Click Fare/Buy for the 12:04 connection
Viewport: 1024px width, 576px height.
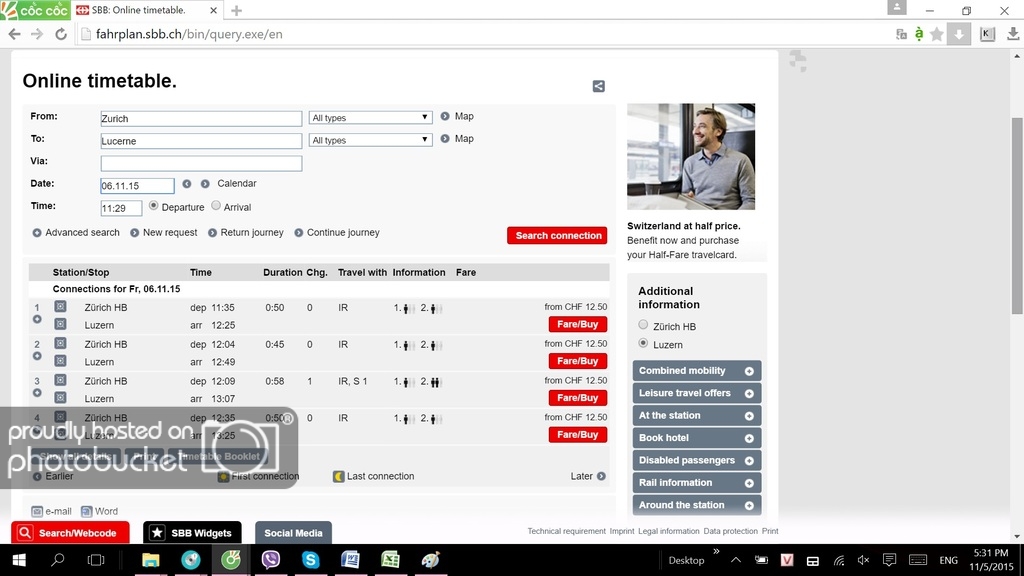577,360
